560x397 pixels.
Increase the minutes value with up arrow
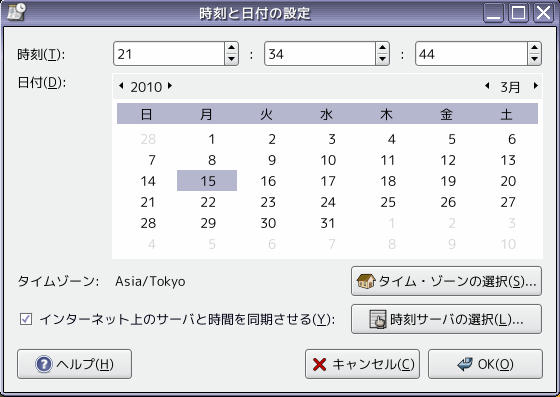(x=382, y=48)
